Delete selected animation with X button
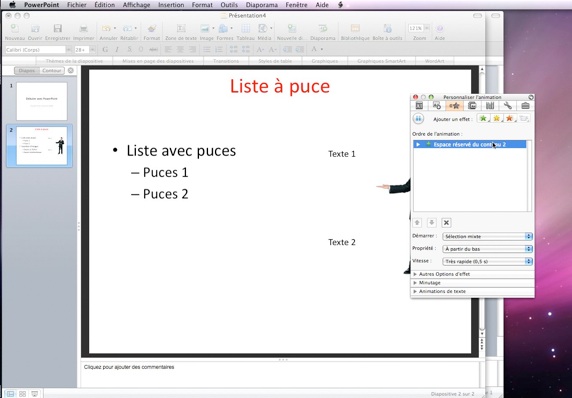Viewport: 572px width, 398px height. (446, 223)
